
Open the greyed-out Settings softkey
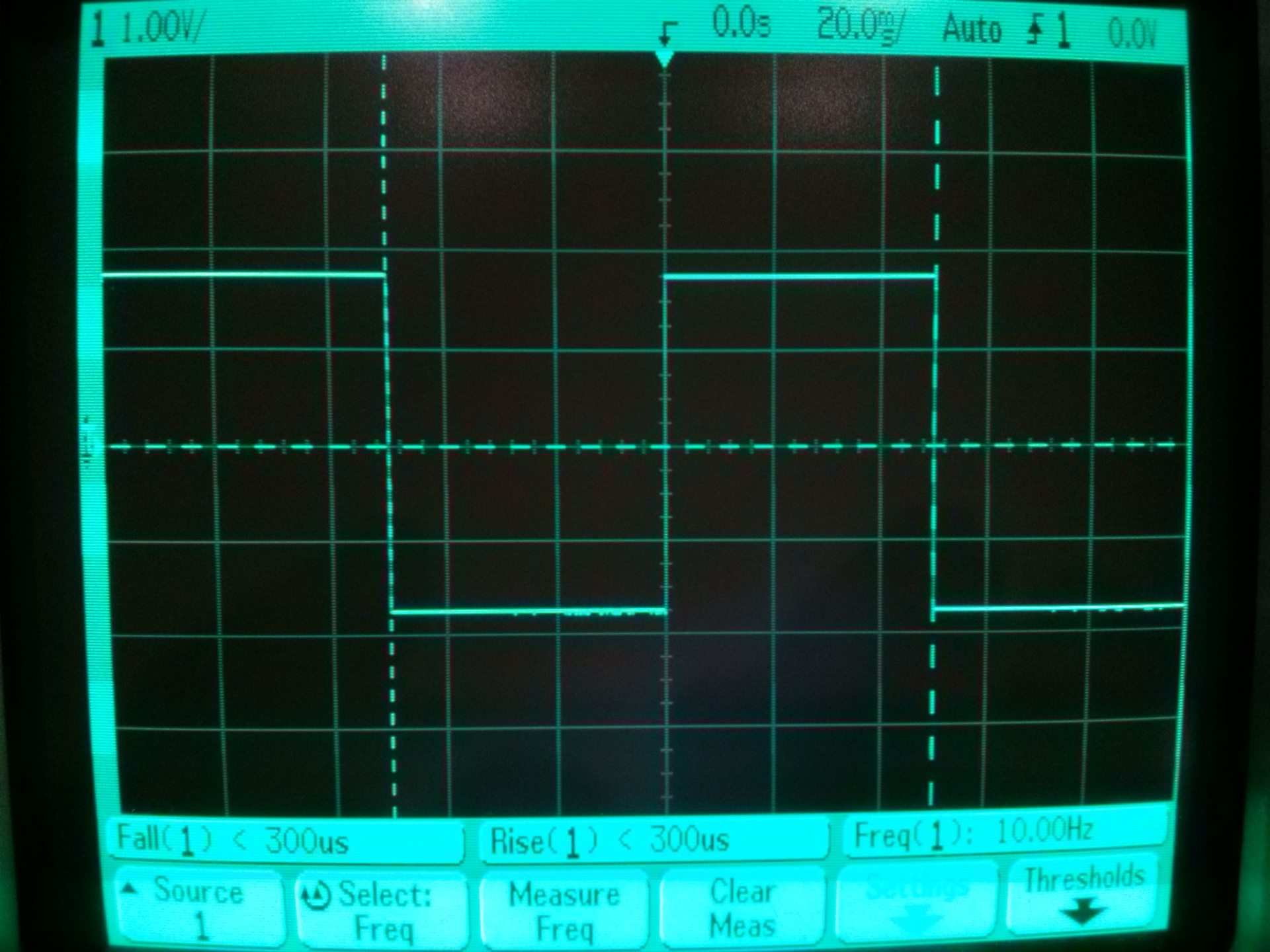tap(917, 902)
